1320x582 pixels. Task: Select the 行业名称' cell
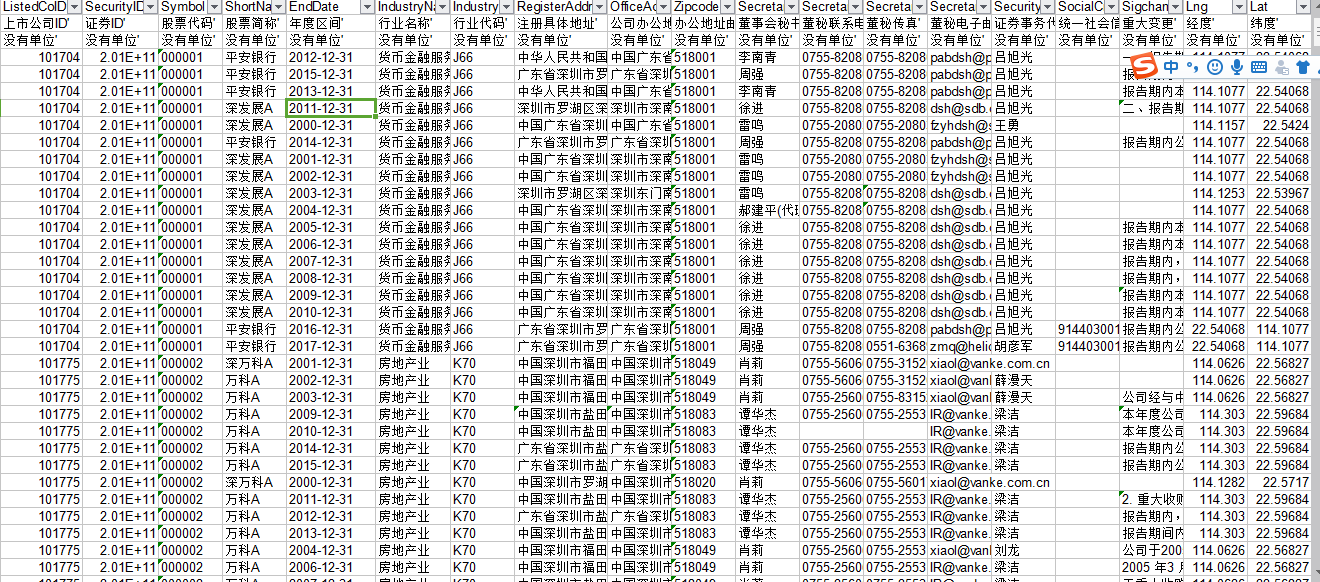[413, 24]
